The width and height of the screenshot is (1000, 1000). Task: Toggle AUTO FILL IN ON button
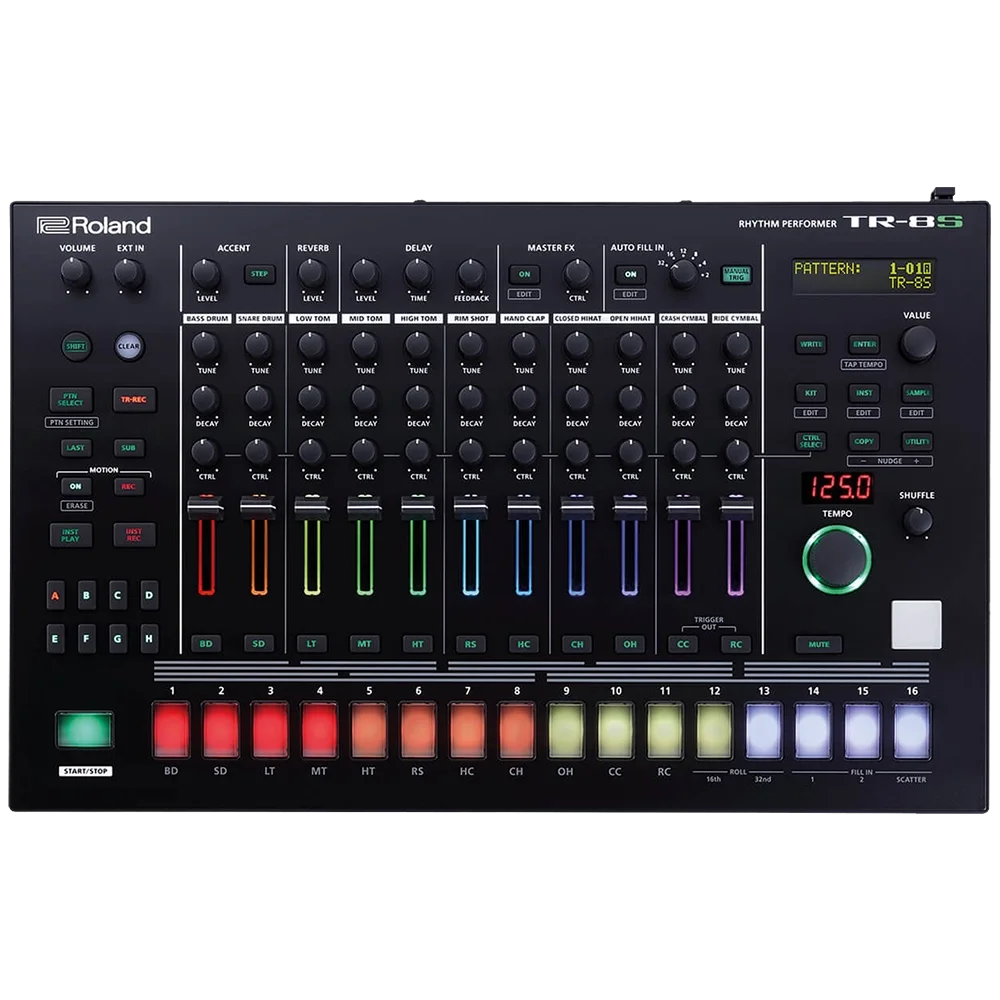coord(630,274)
